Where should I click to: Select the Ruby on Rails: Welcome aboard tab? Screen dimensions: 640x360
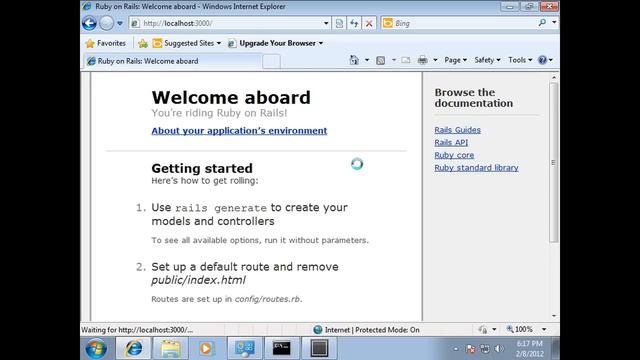point(172,61)
